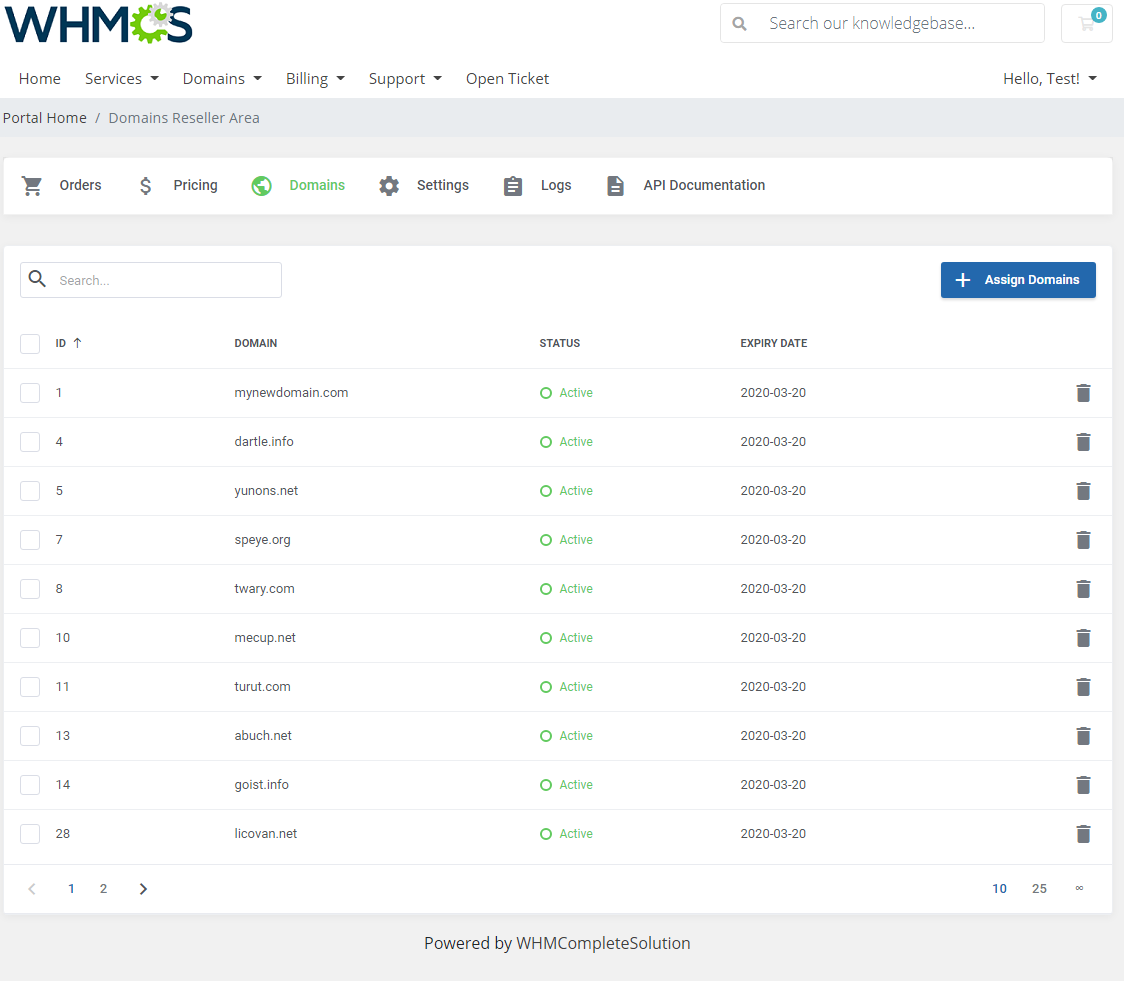Open the shopping cart icon in header
1124x981 pixels.
(1087, 24)
